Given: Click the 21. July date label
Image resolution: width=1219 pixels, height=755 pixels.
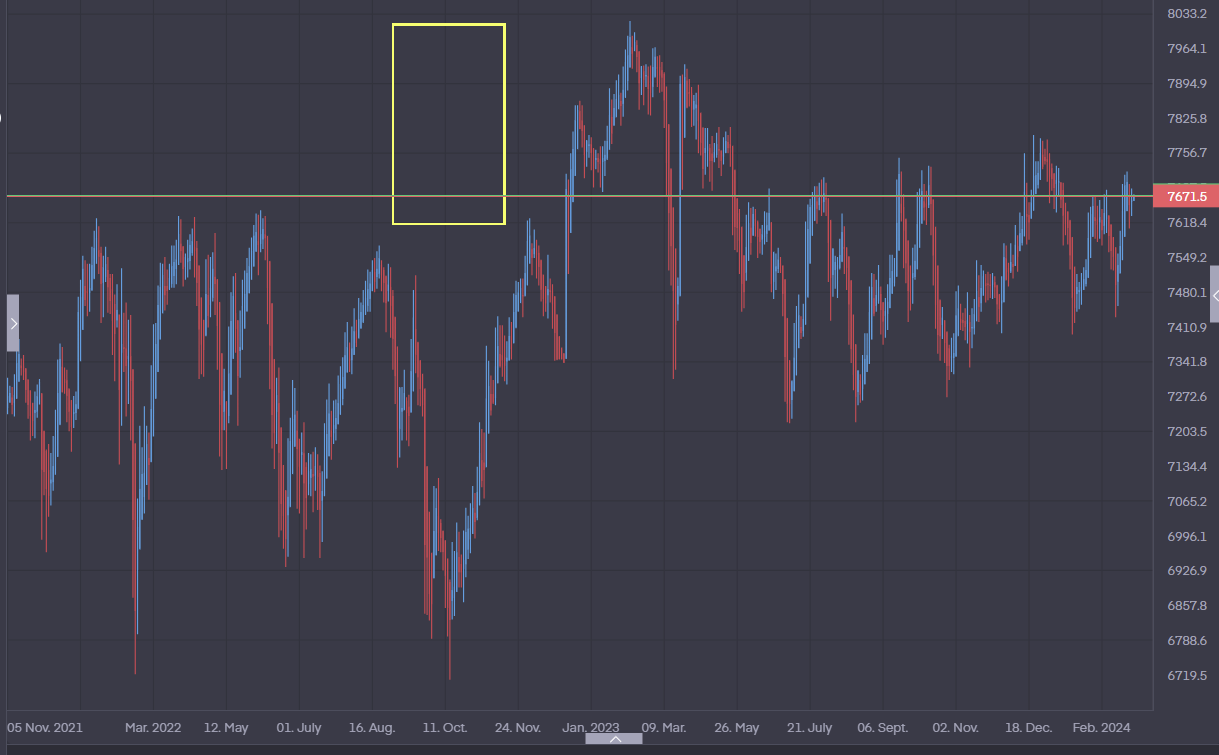Looking at the screenshot, I should tap(809, 728).
